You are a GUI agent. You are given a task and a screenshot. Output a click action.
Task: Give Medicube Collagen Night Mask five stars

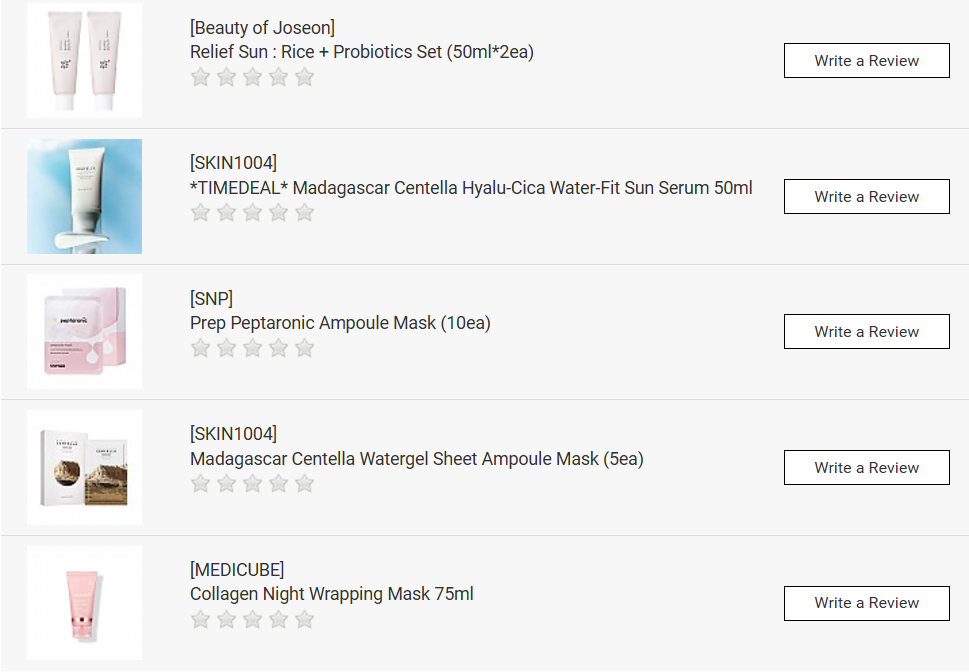(x=305, y=620)
